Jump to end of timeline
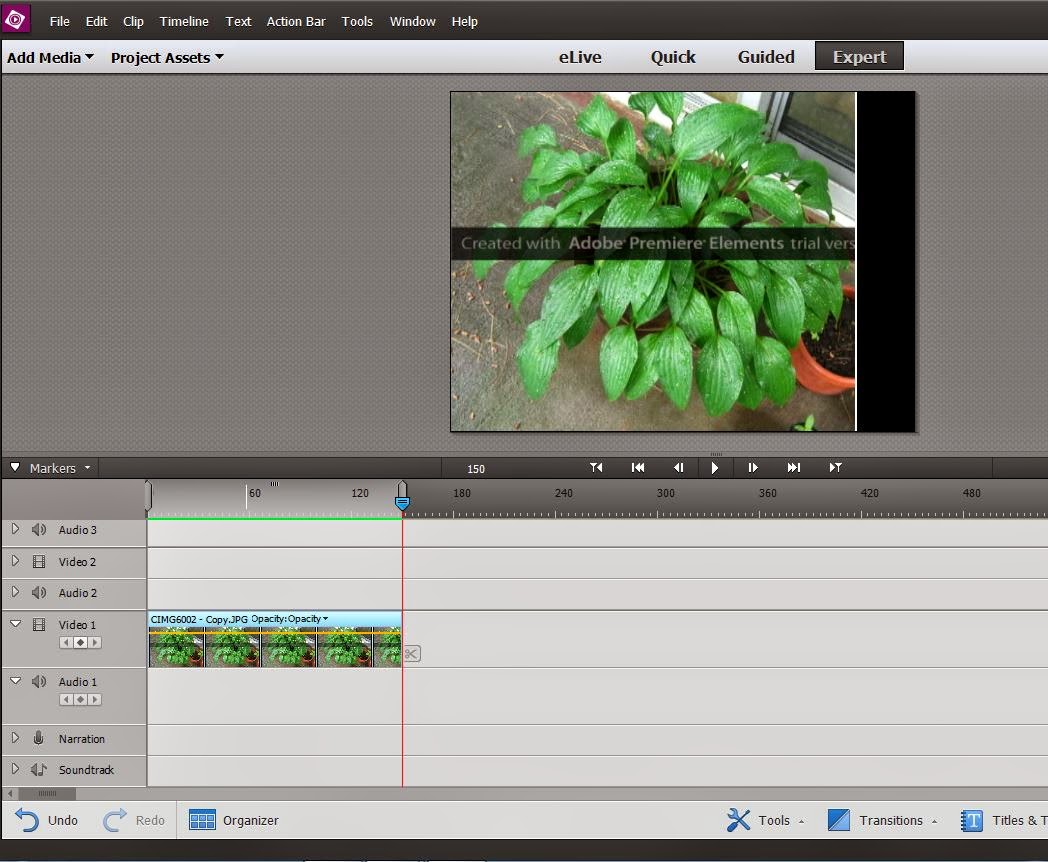 [x=793, y=468]
